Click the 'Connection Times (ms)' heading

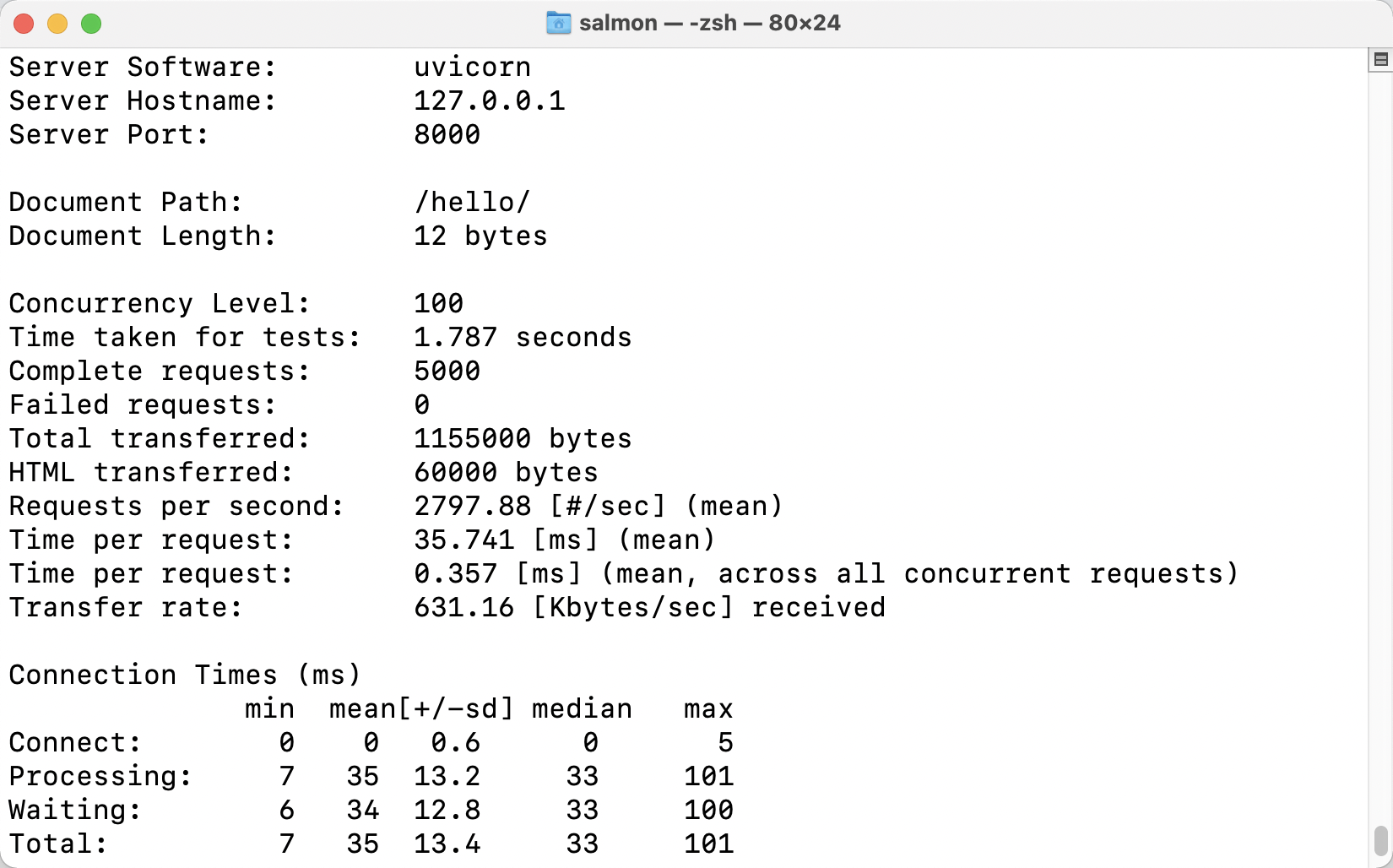pyautogui.click(x=185, y=675)
